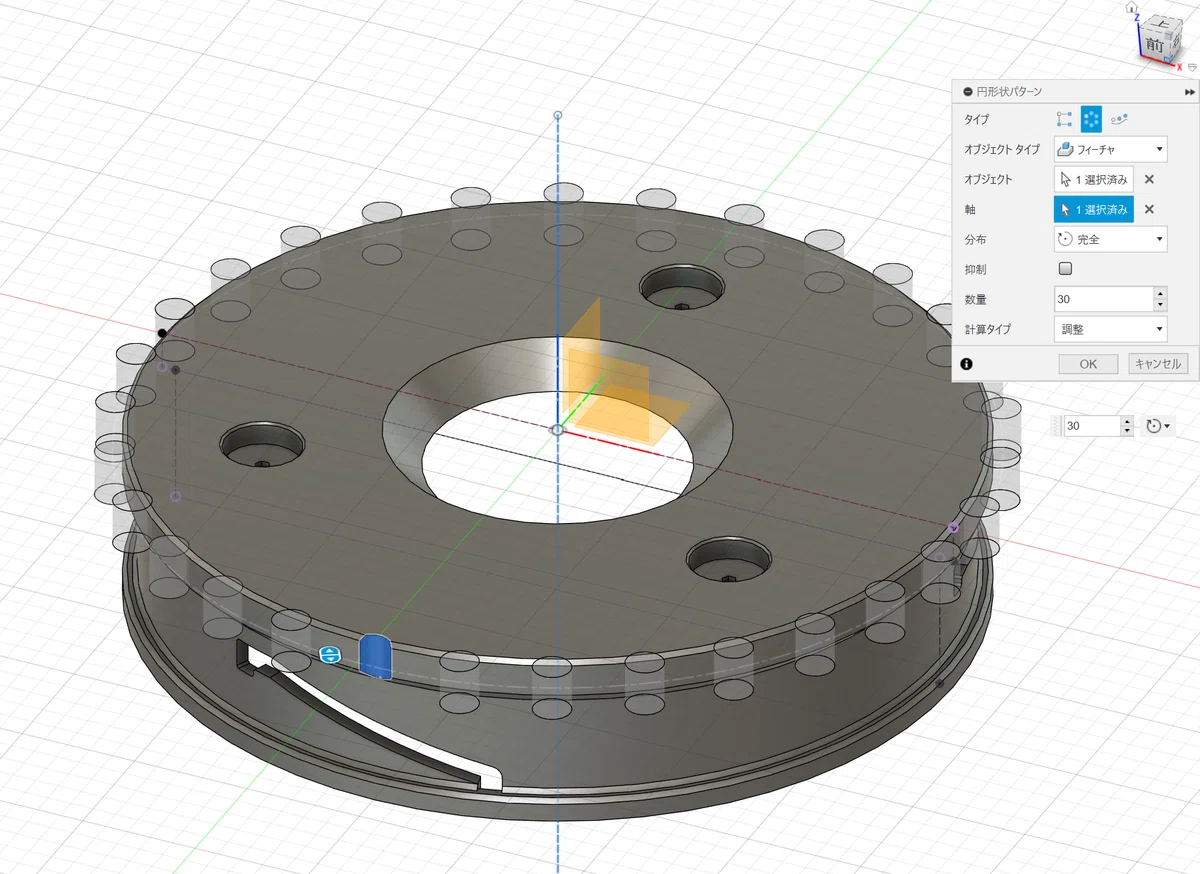
Task: Click the 上 face of the ViewCube
Action: [1162, 25]
